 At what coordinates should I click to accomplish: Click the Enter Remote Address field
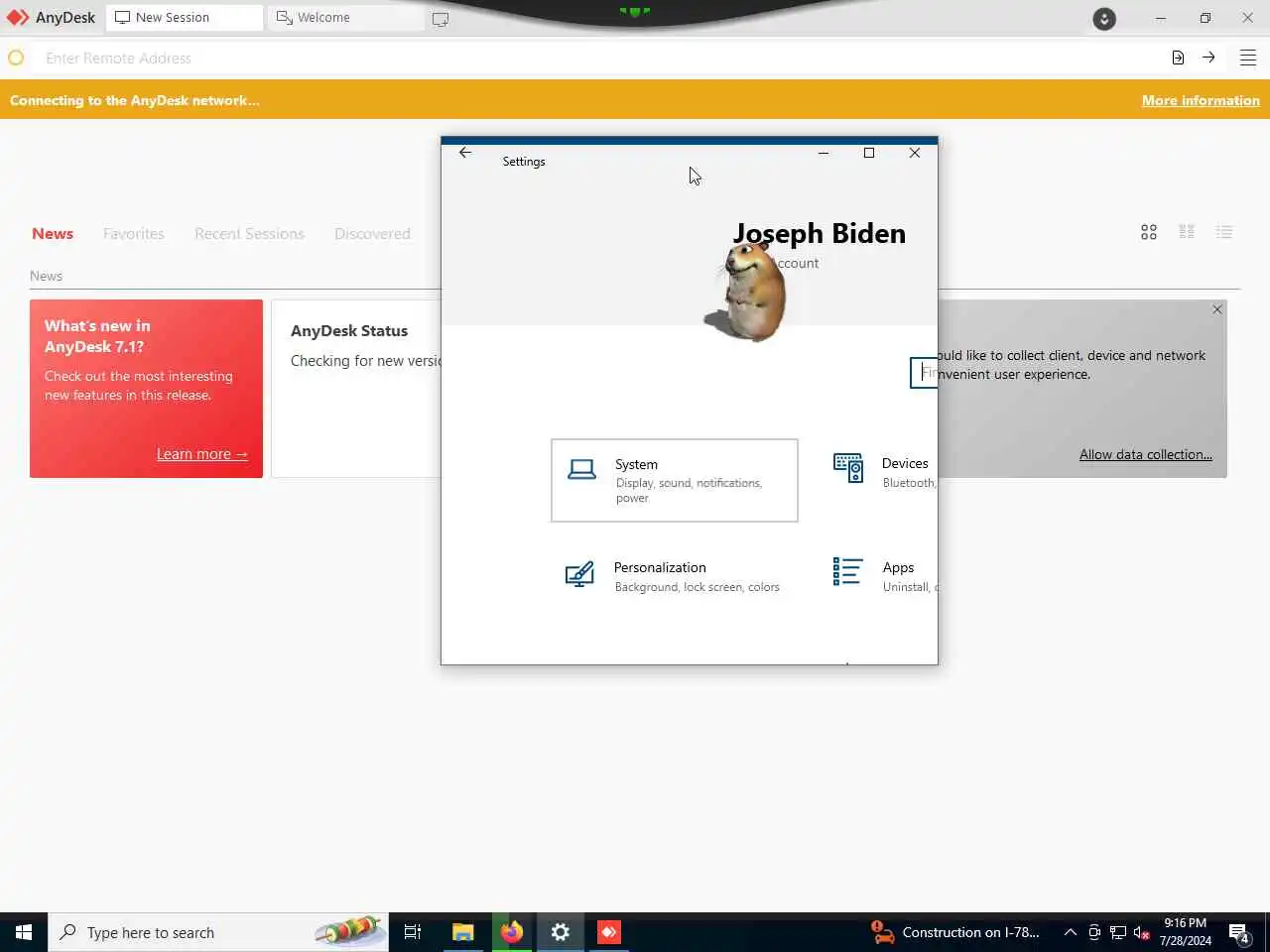coord(595,58)
